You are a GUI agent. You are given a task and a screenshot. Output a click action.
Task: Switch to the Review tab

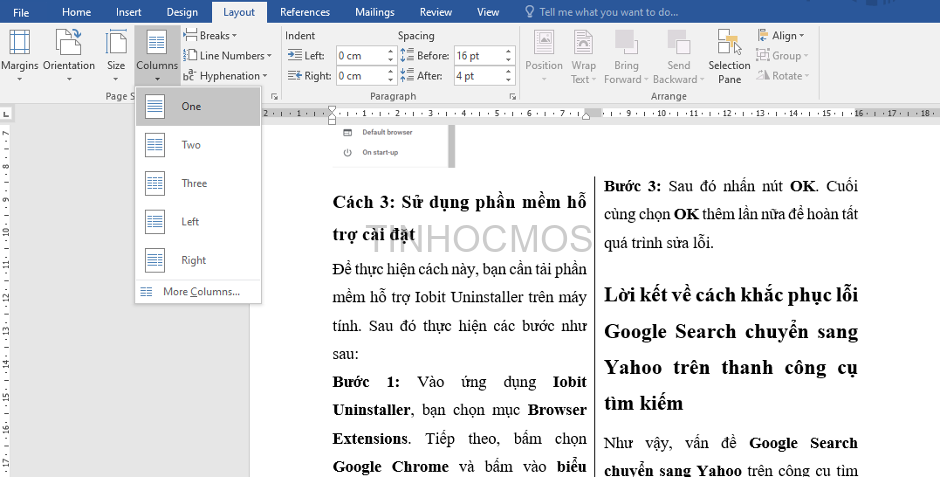(x=436, y=12)
